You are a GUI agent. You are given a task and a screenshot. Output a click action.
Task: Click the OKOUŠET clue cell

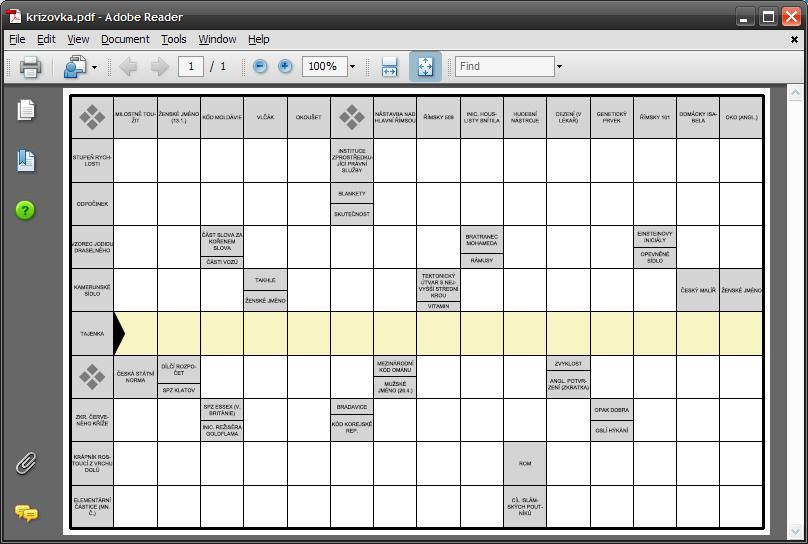(309, 117)
